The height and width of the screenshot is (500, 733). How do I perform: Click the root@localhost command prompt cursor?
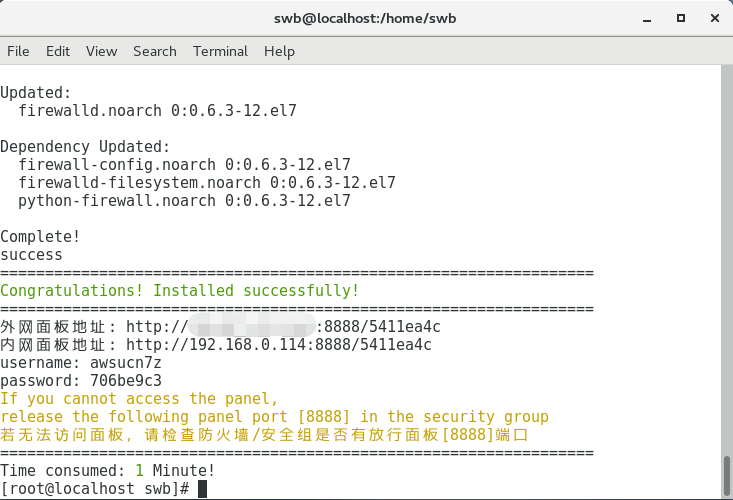click(x=202, y=489)
